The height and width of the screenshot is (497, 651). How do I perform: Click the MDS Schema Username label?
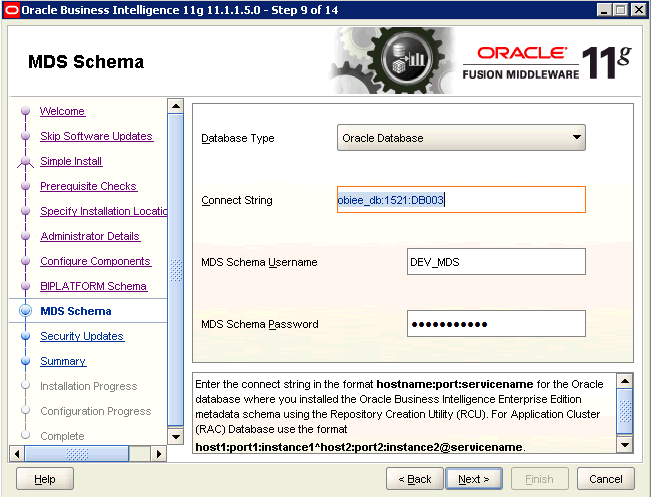point(259,262)
